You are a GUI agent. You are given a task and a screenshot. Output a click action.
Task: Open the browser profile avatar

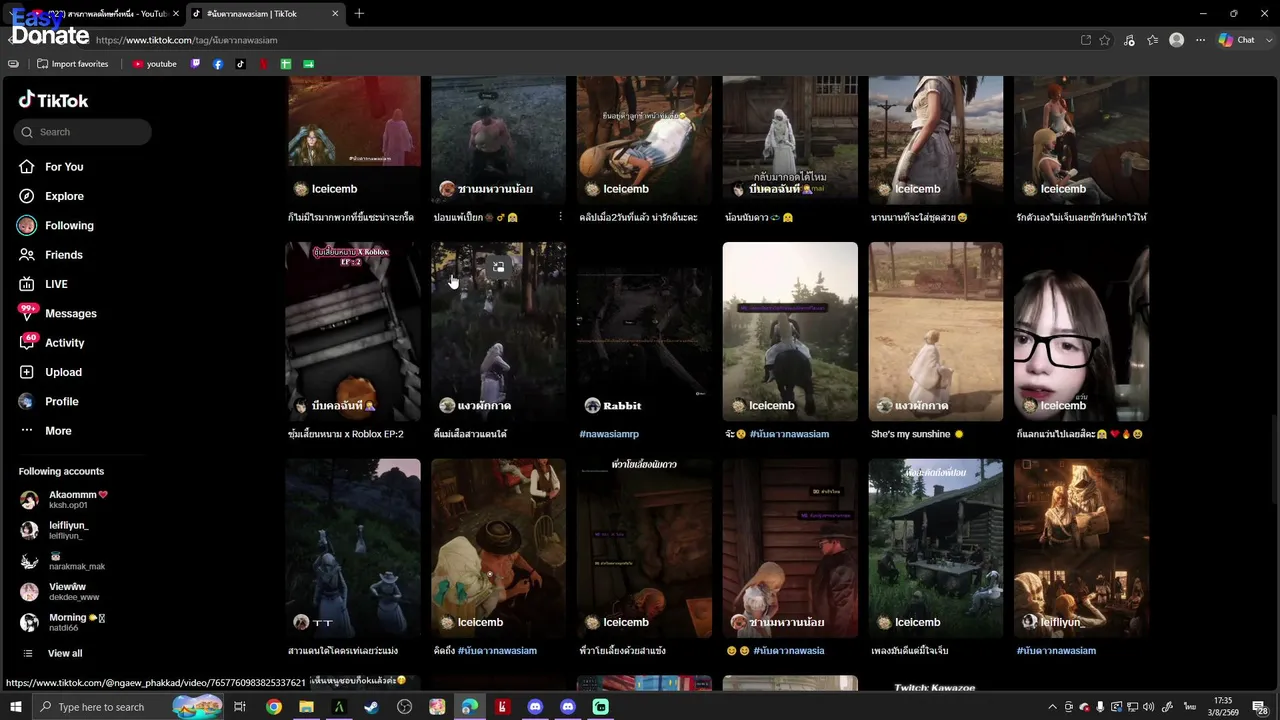(1177, 40)
